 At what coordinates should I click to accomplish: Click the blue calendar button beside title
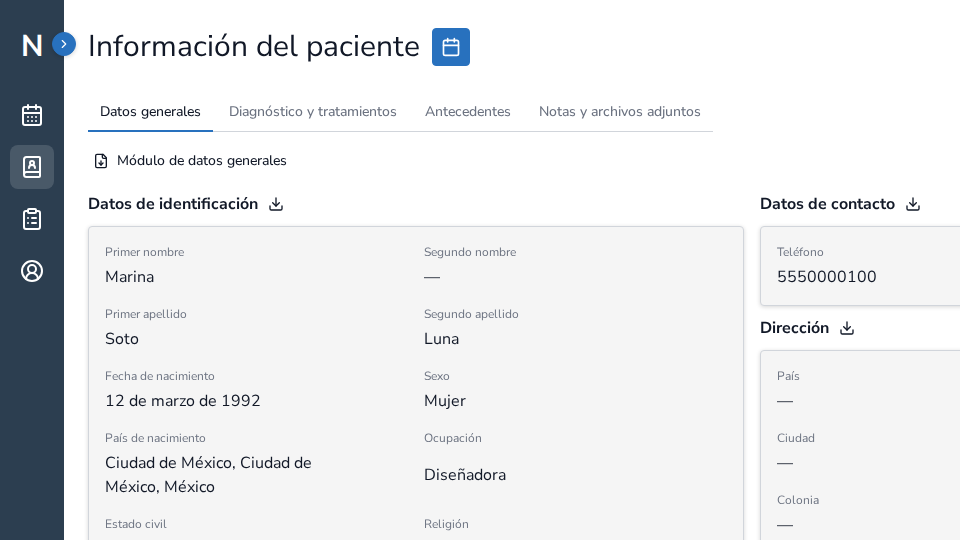click(x=451, y=47)
